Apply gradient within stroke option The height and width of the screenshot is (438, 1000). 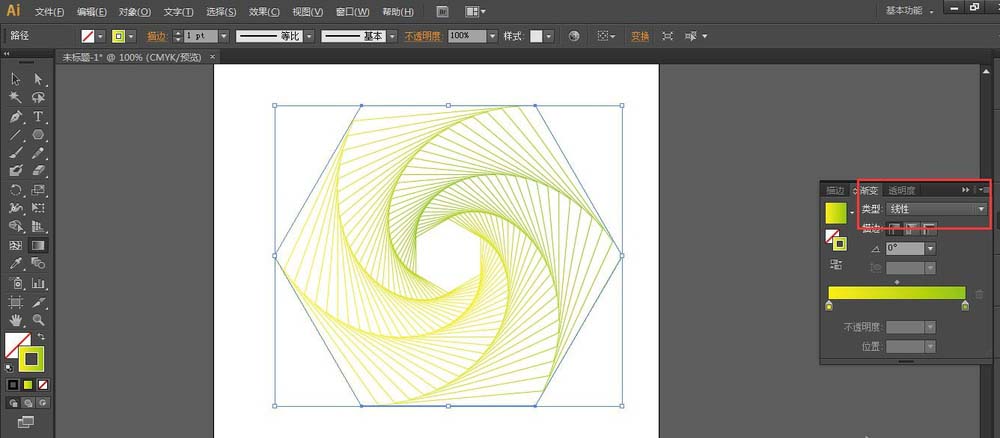pyautogui.click(x=895, y=228)
